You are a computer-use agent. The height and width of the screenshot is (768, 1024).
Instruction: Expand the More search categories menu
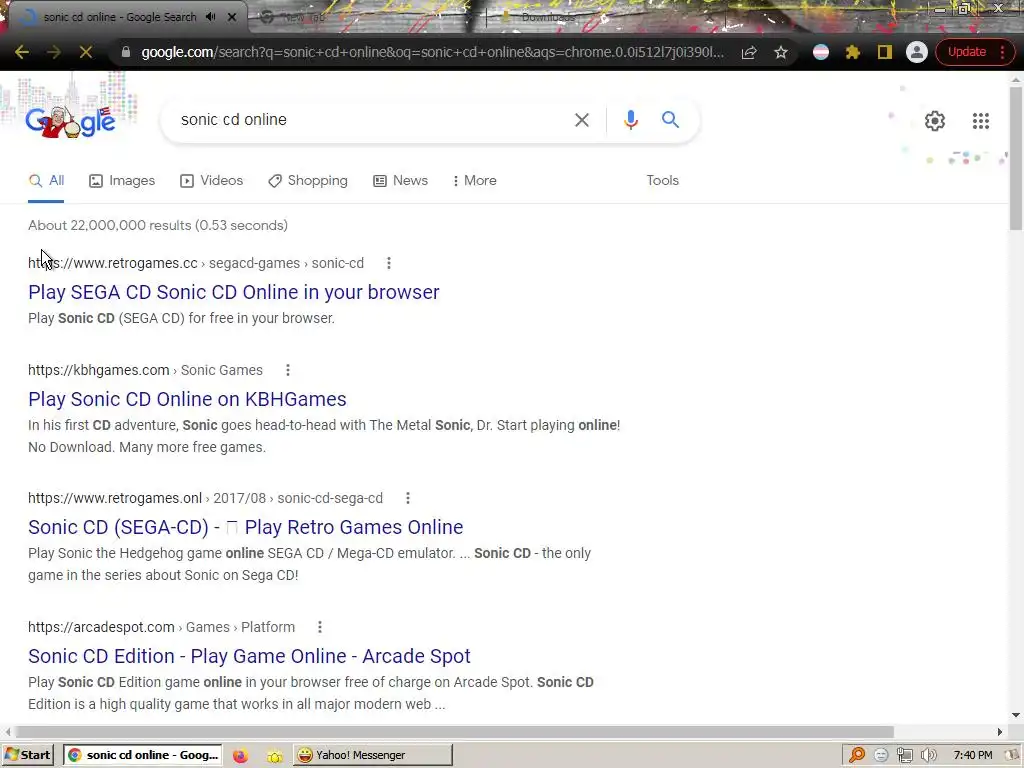(474, 181)
